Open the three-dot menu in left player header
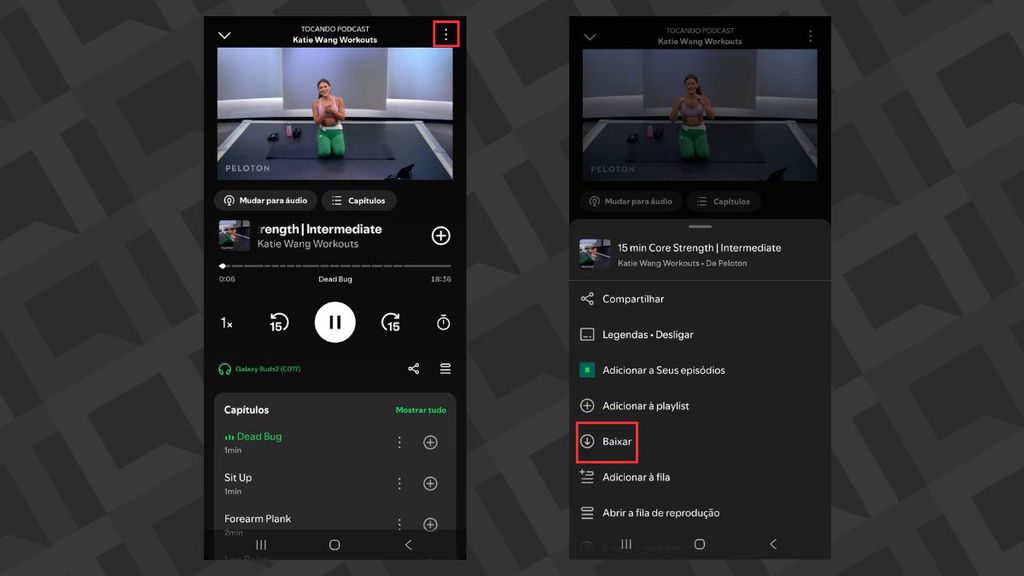This screenshot has height=576, width=1024. pyautogui.click(x=446, y=34)
